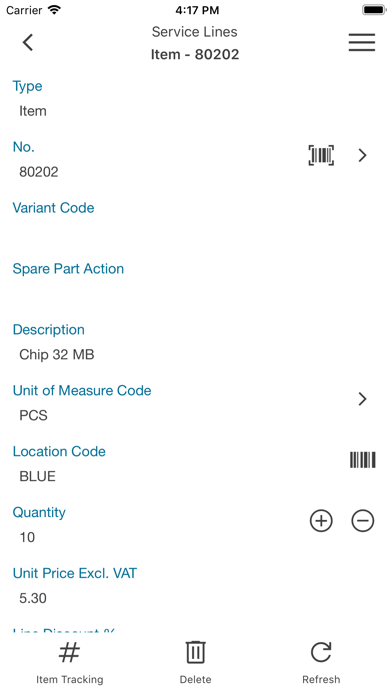Screen dimensions: 392x696
Task: Tap the back arrow icon
Action: [x=28, y=43]
